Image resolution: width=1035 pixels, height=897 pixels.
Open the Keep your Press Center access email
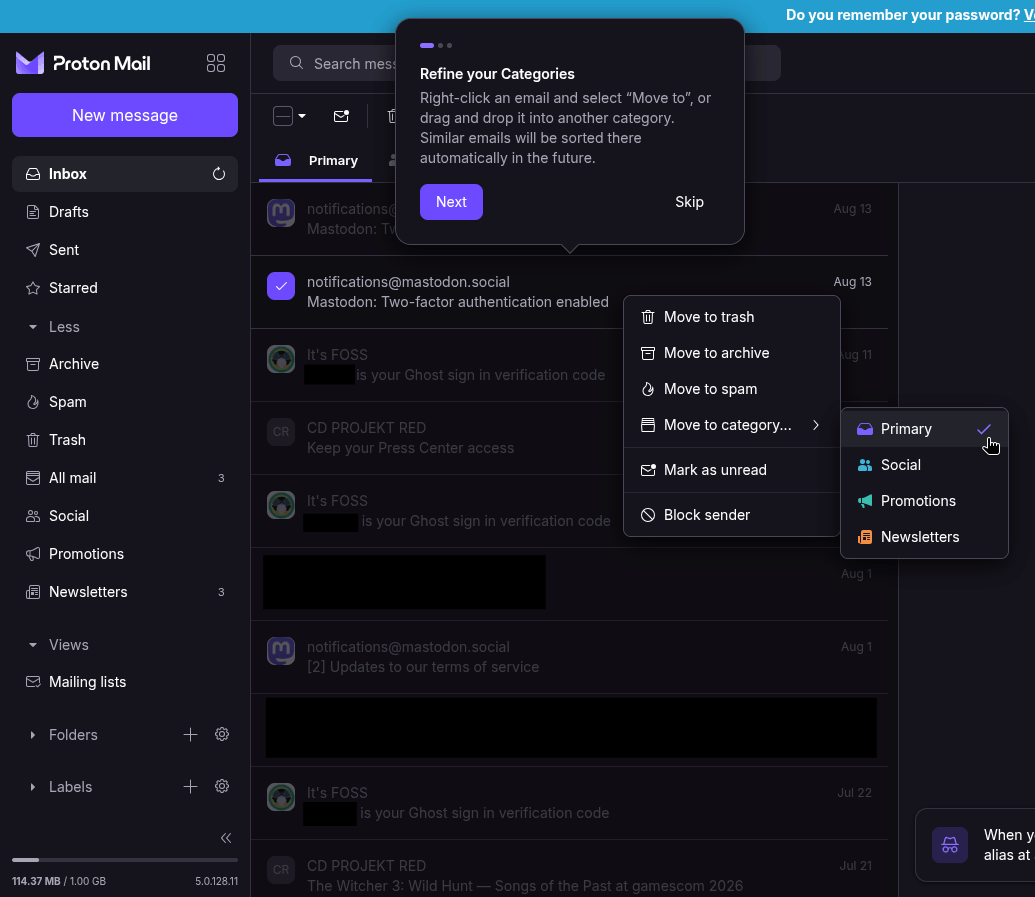(x=570, y=438)
